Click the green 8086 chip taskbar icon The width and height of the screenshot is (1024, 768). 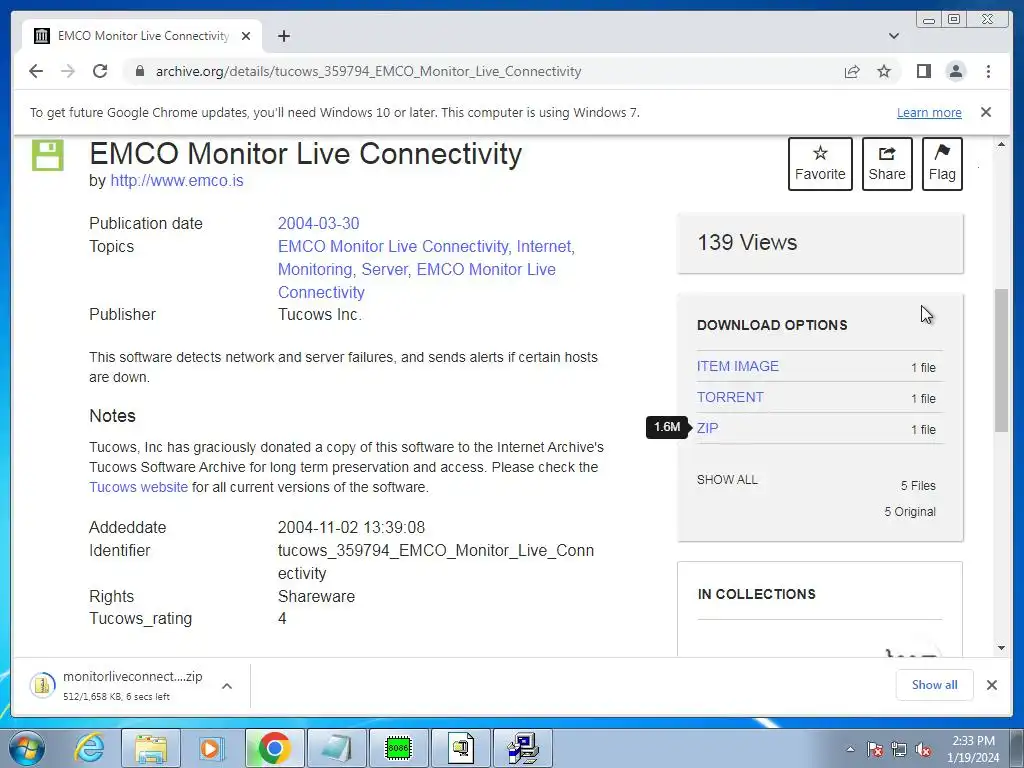click(398, 748)
